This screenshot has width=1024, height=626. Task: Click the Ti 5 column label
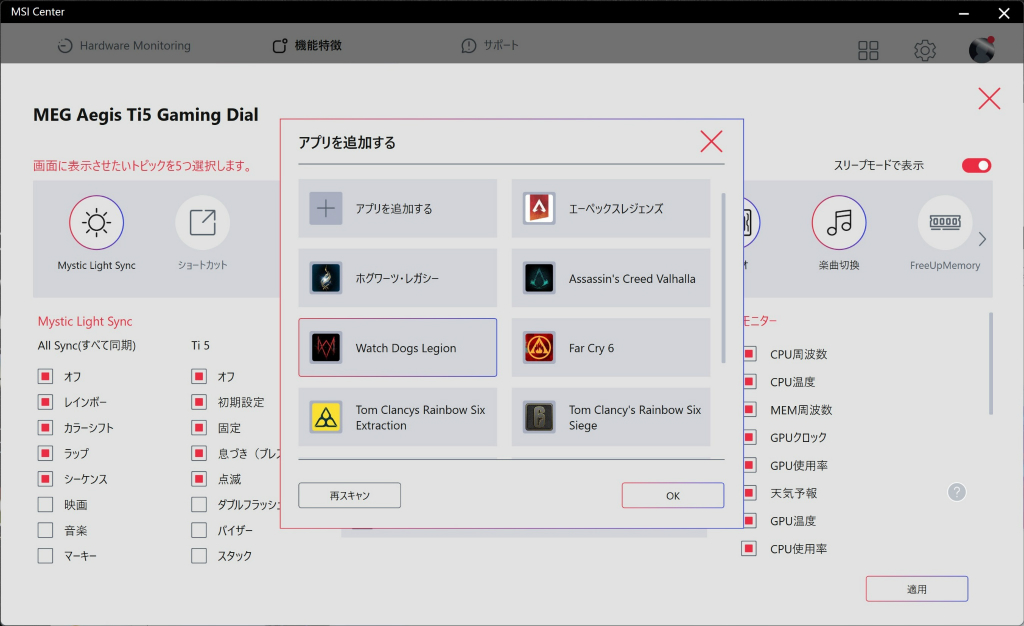coord(200,345)
